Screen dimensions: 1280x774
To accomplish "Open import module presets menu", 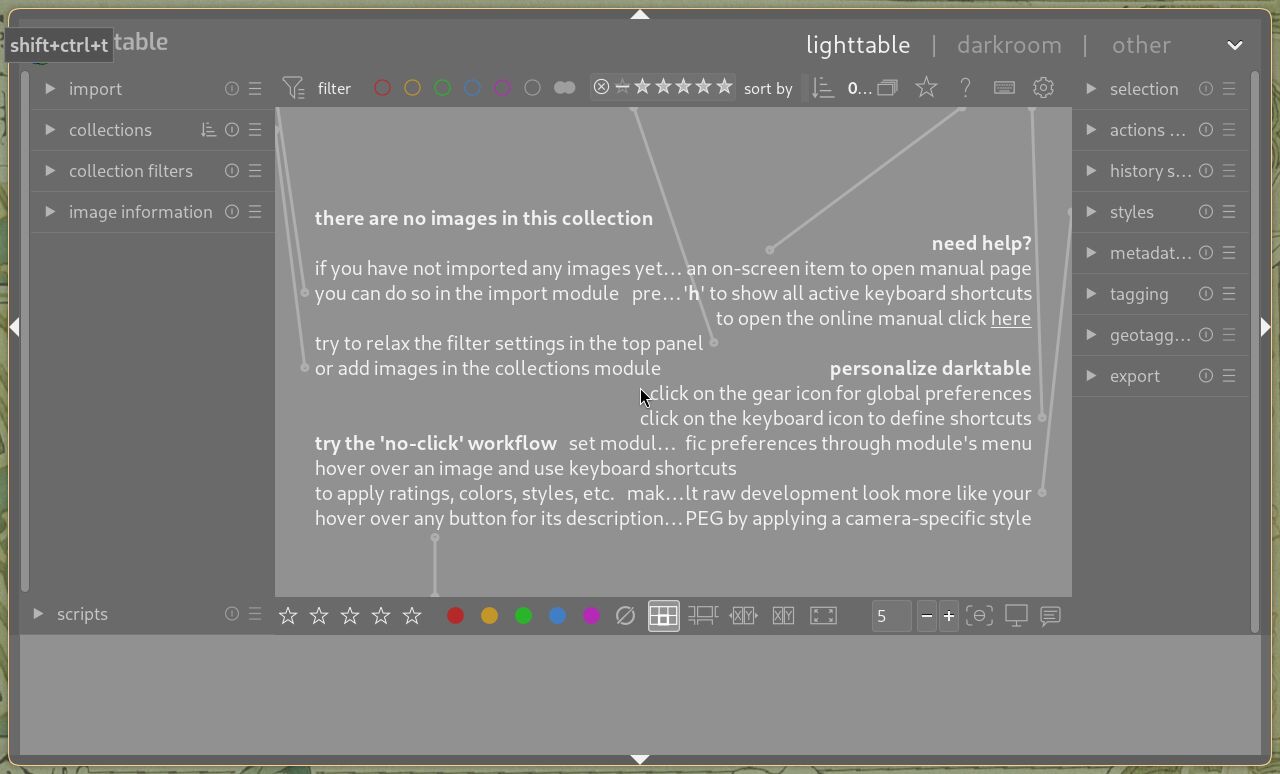I will [x=255, y=89].
